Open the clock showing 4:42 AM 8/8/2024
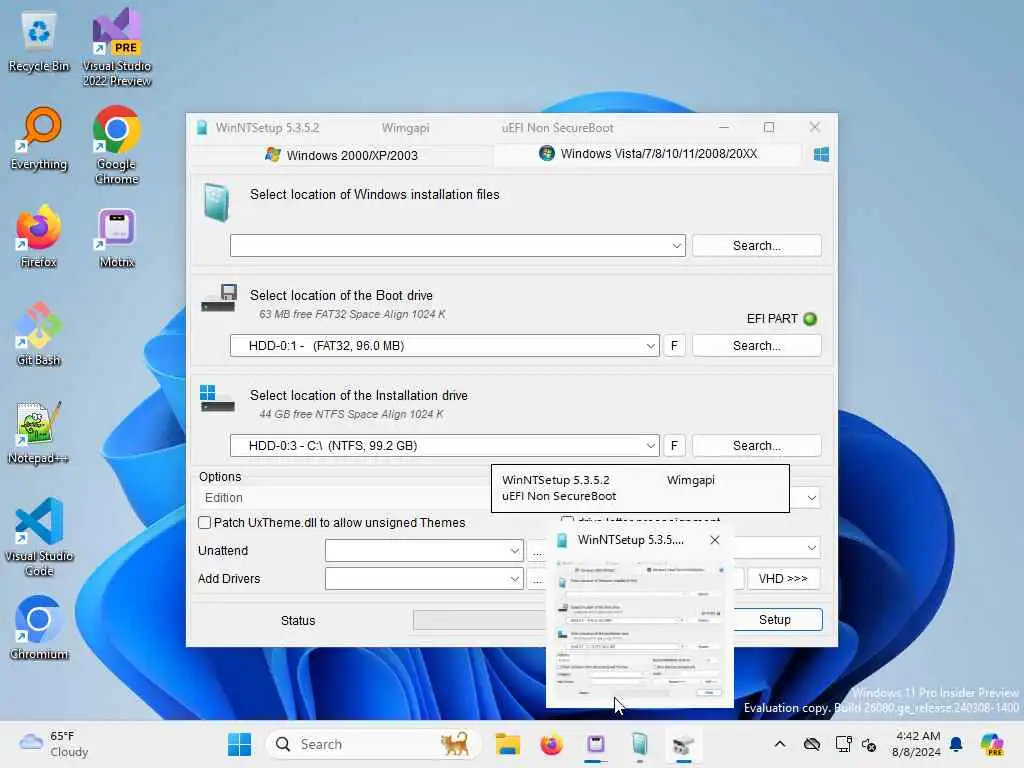Viewport: 1024px width, 768px height. (917, 744)
